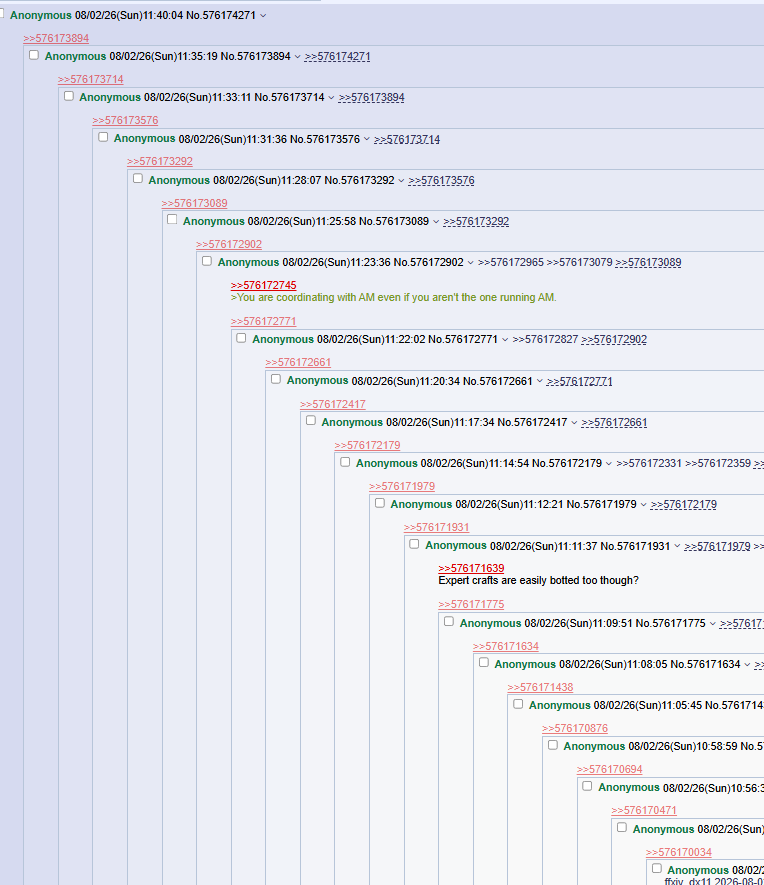The width and height of the screenshot is (764, 885).
Task: Open post menu arrow for No.576171931
Action: click(x=677, y=546)
